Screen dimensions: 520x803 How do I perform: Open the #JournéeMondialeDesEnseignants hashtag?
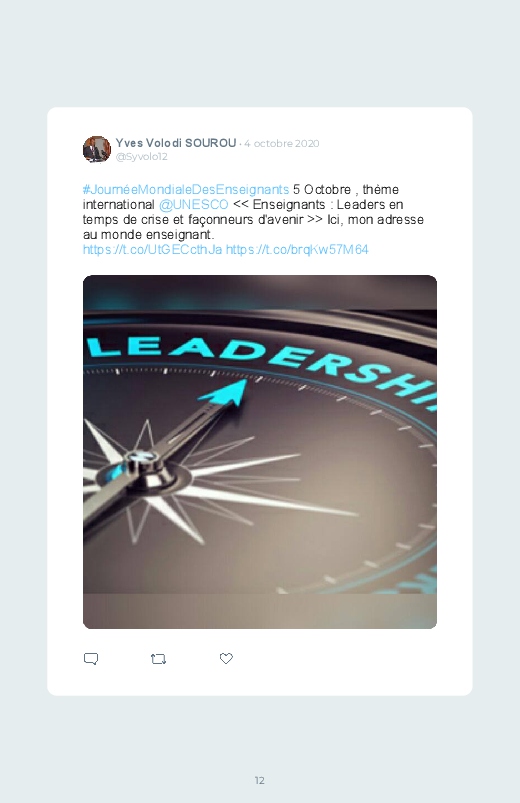coord(186,189)
